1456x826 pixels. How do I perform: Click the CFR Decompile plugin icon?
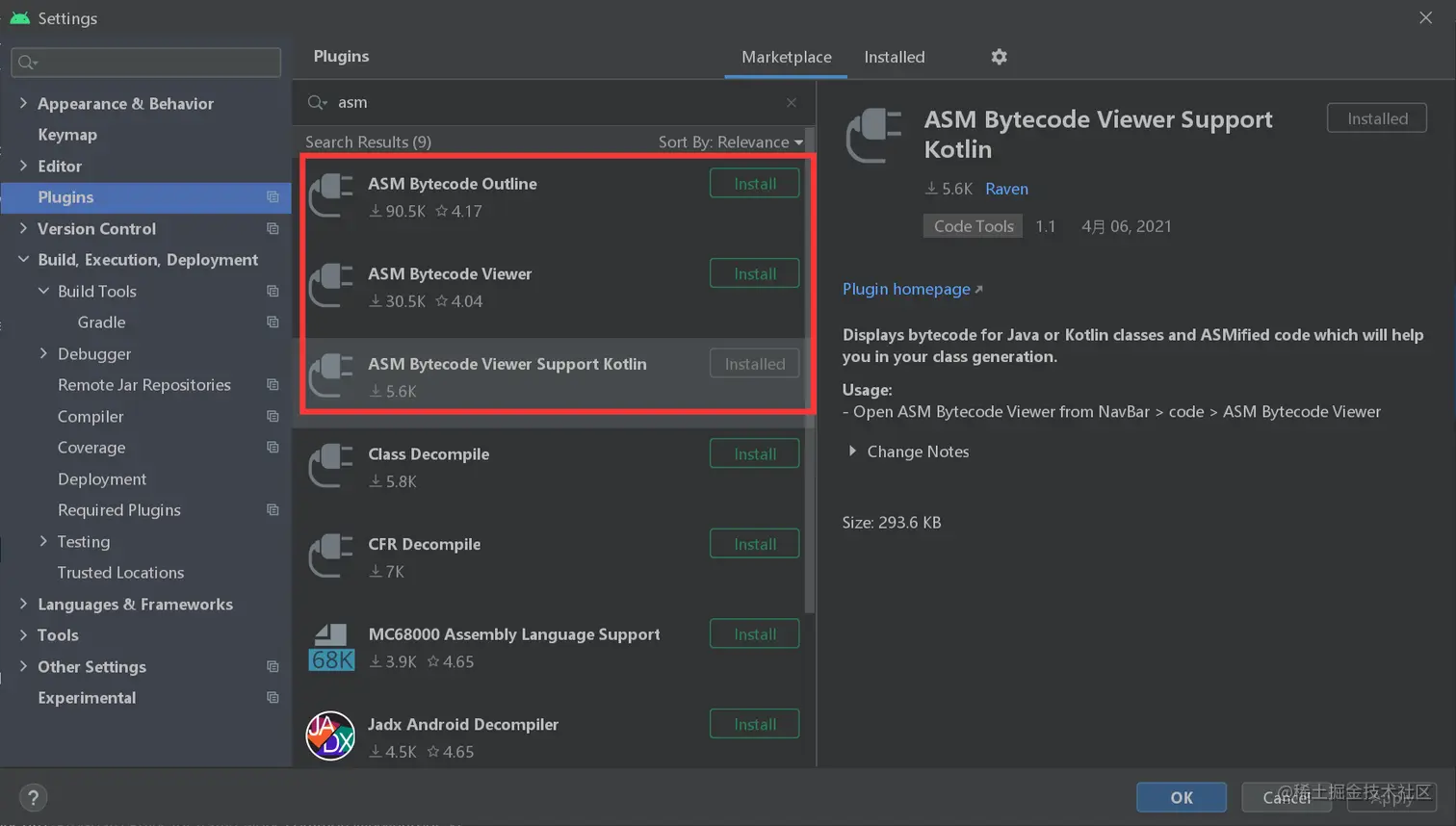331,556
